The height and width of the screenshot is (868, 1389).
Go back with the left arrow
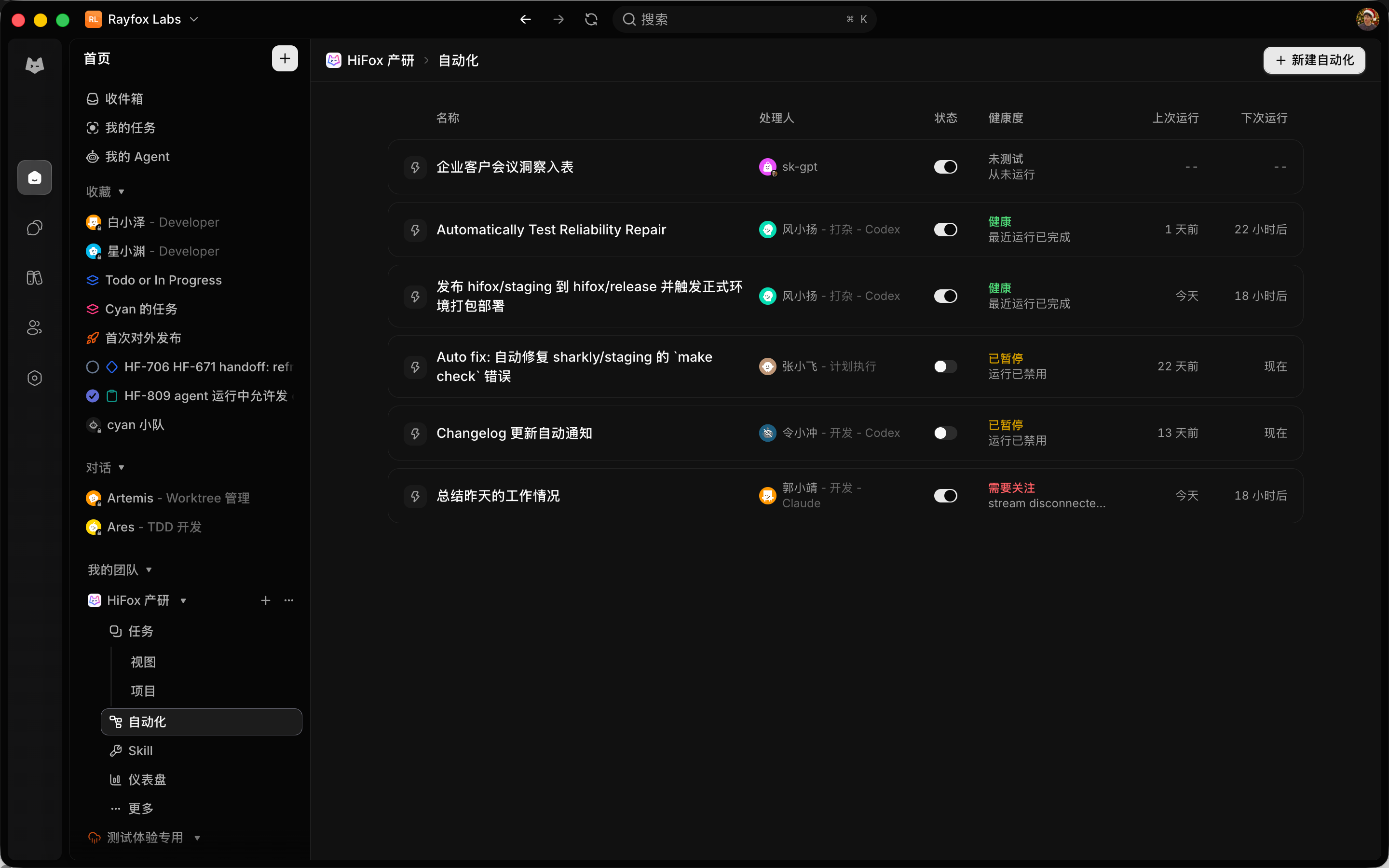coord(525,19)
